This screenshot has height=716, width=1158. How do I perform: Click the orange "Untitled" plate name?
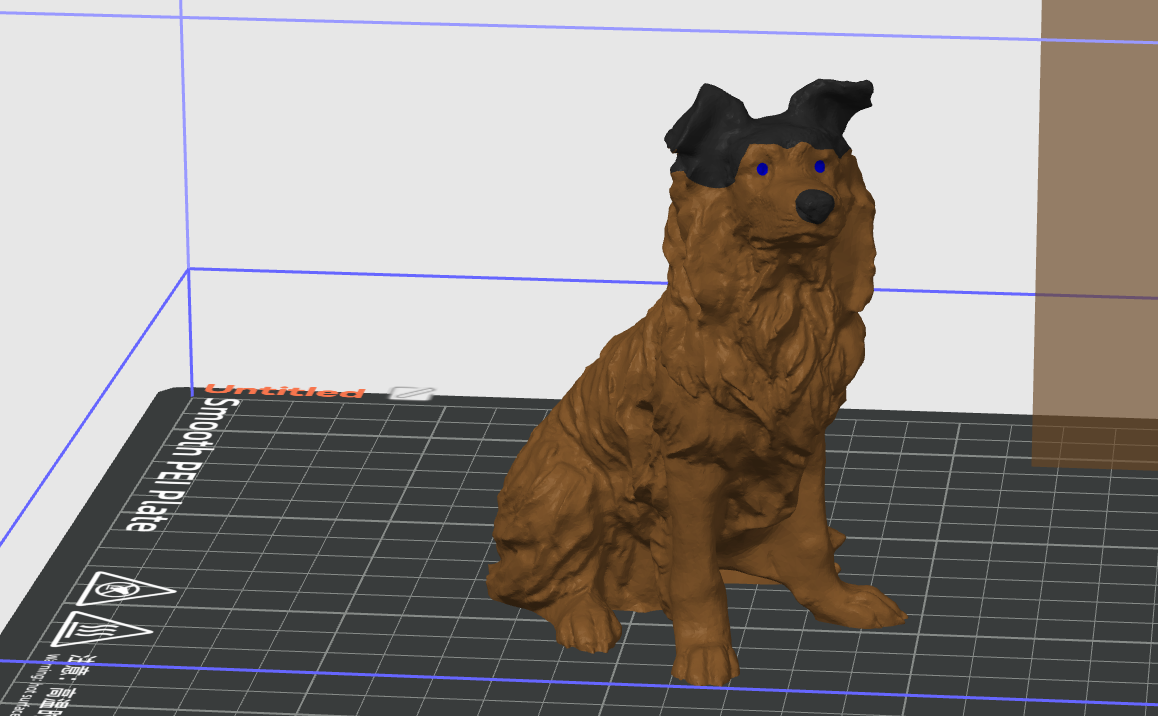pyautogui.click(x=285, y=390)
